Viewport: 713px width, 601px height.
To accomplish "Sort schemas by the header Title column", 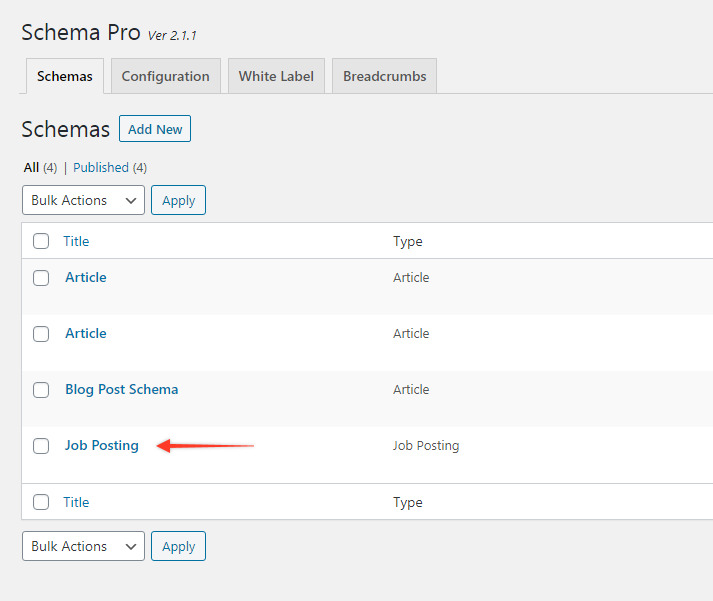I will point(76,241).
